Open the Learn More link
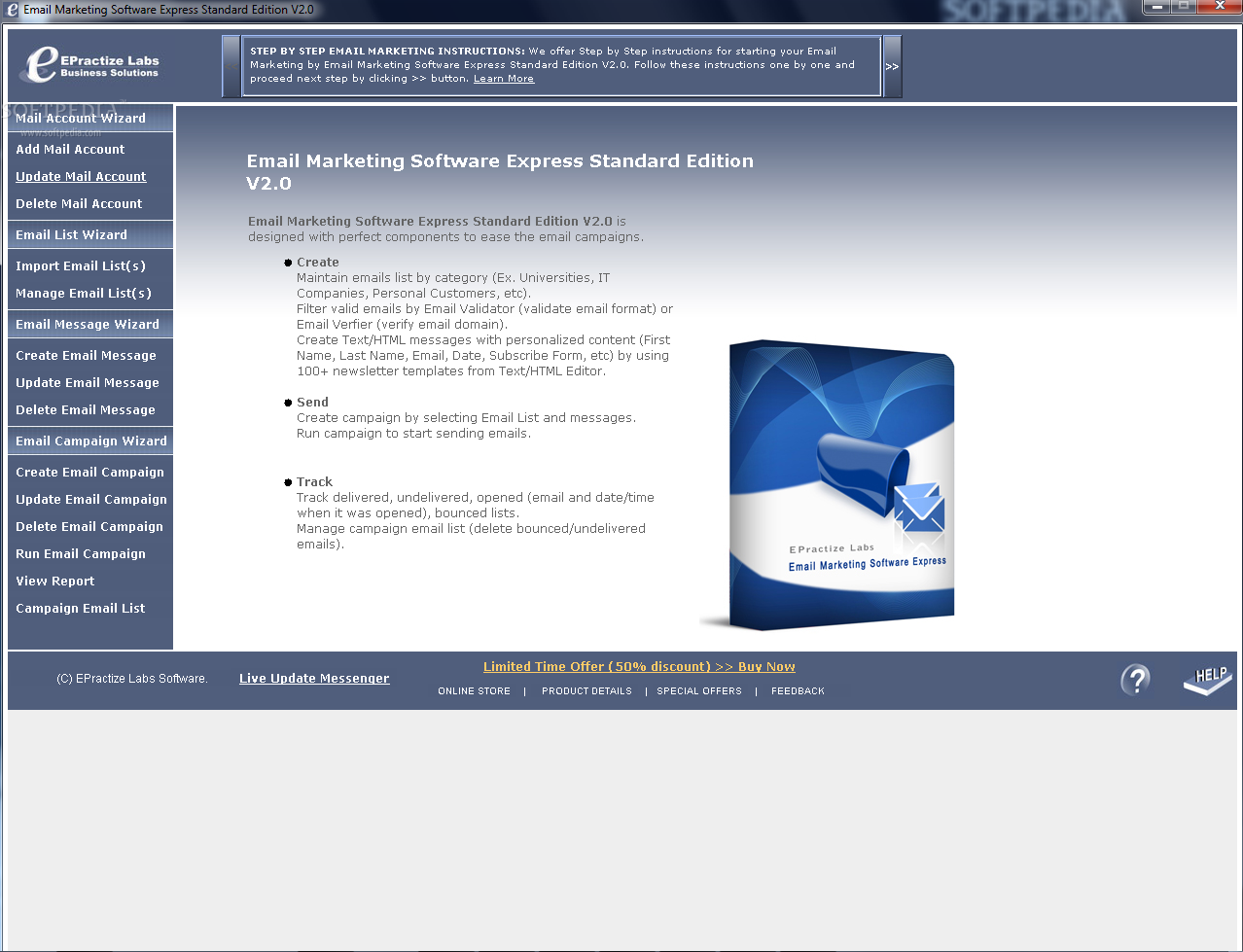The width and height of the screenshot is (1243, 952). click(504, 79)
